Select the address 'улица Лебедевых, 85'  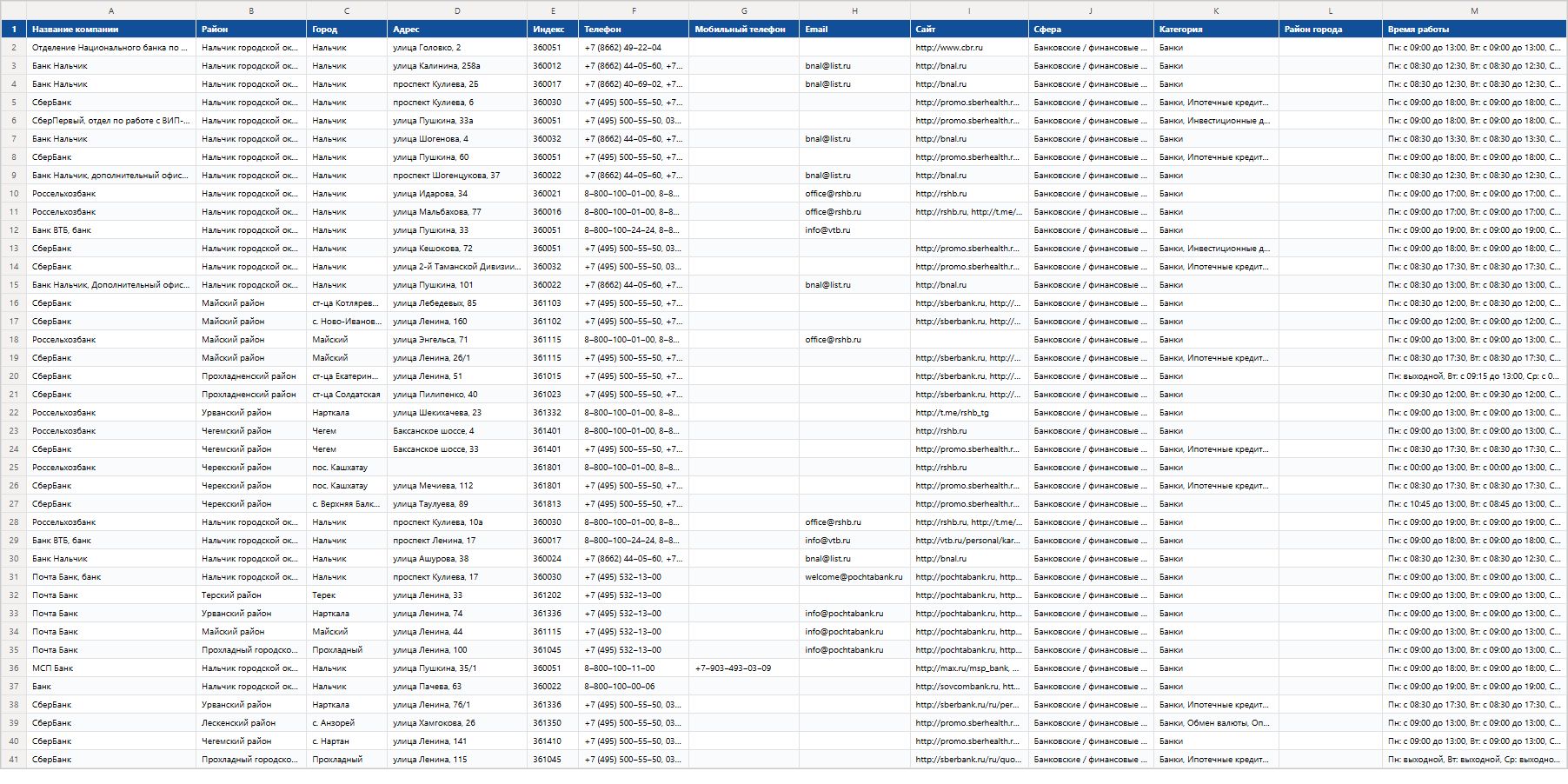(457, 303)
